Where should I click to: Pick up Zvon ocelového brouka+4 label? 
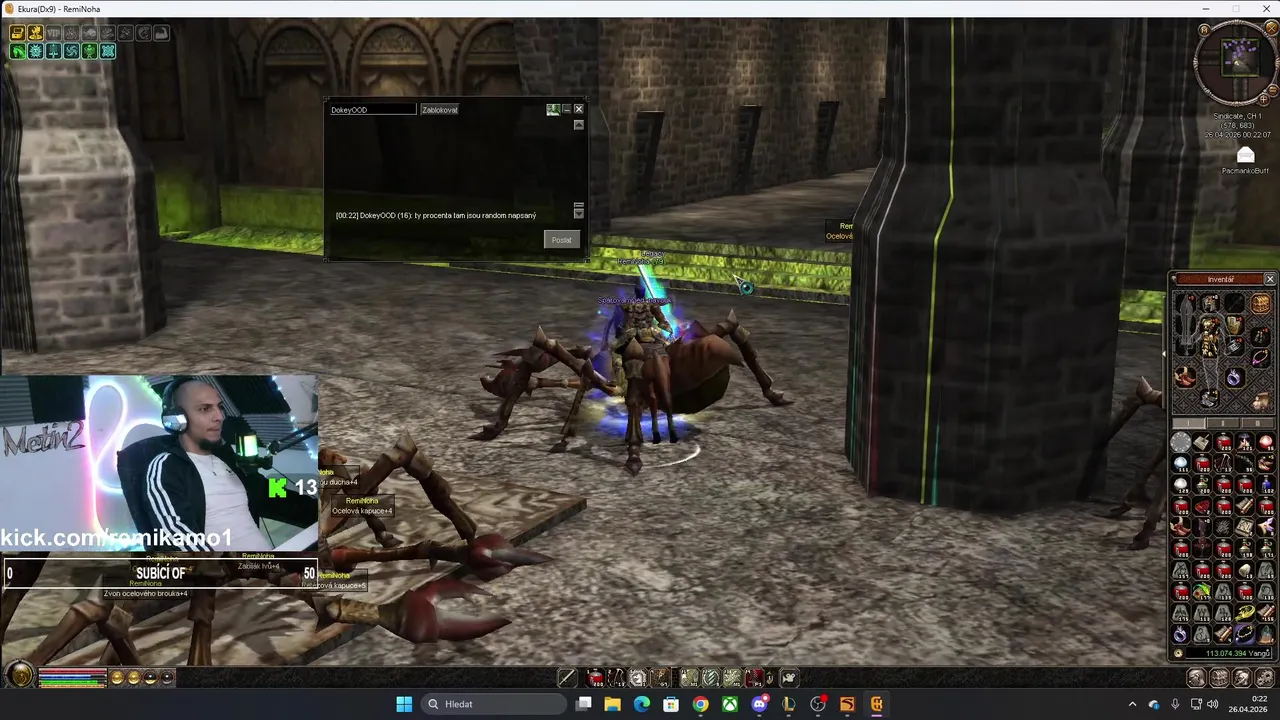pos(146,593)
